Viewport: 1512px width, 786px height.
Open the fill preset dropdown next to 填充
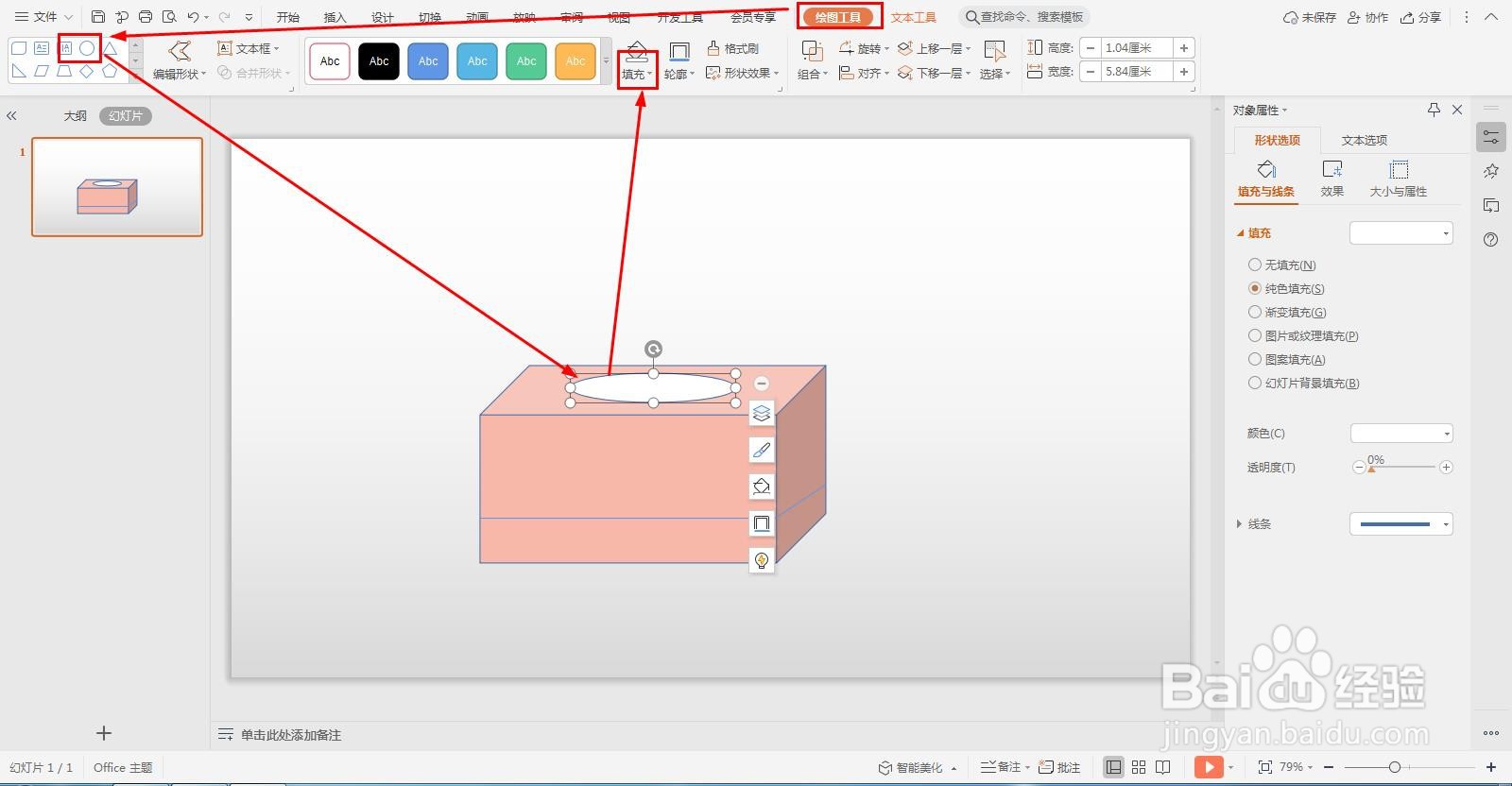click(x=1401, y=233)
